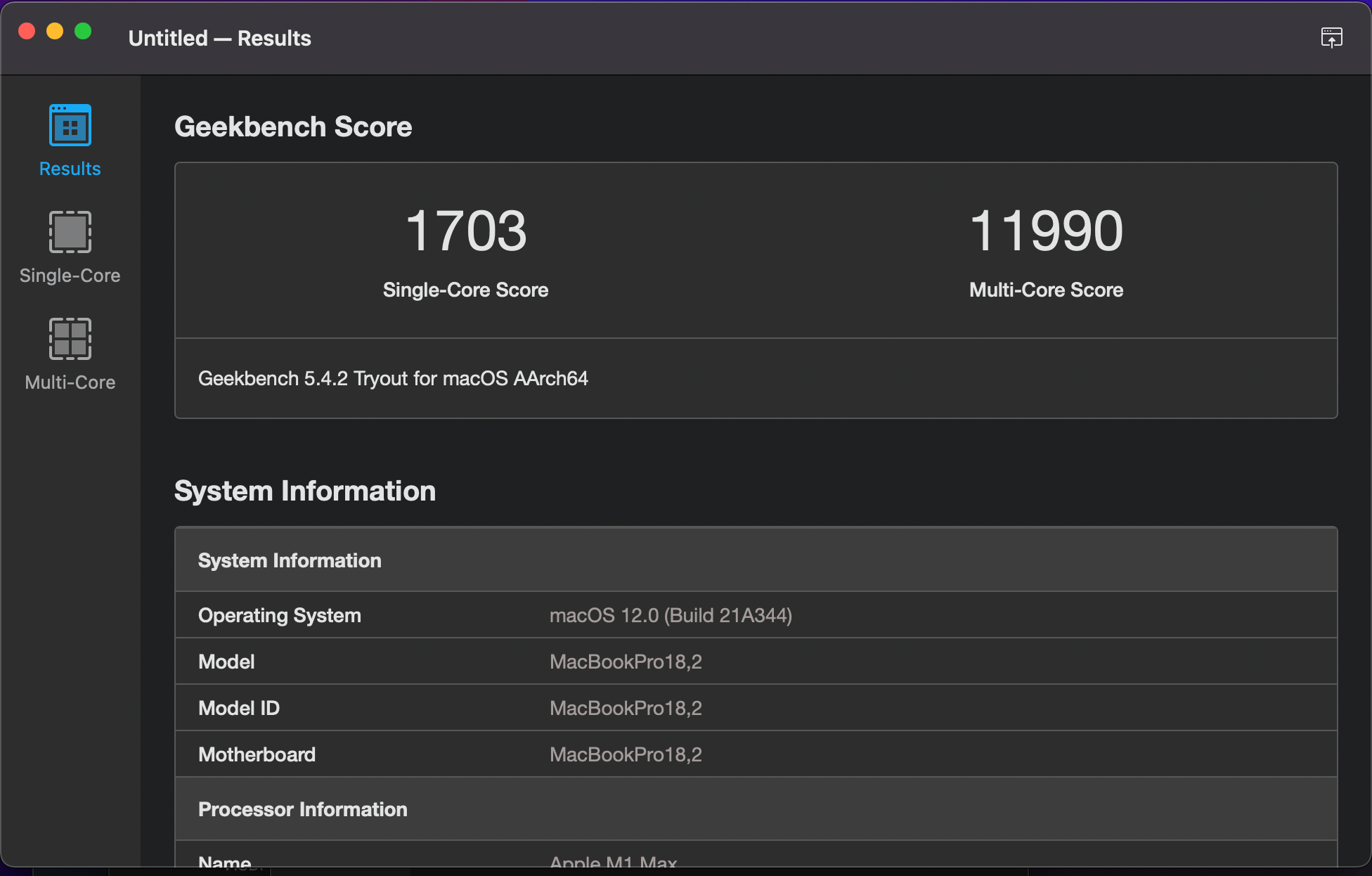Click the Model ID row label
The image size is (1372, 876).
[239, 708]
